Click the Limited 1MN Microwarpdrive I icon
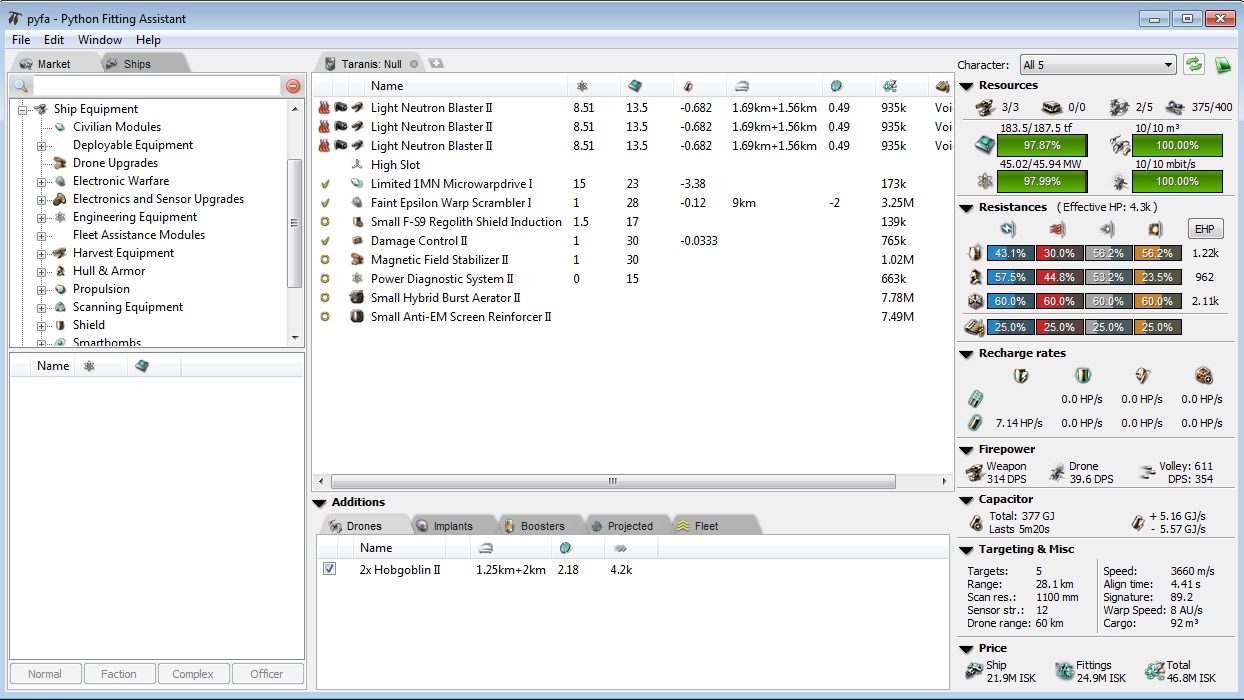 [x=357, y=184]
